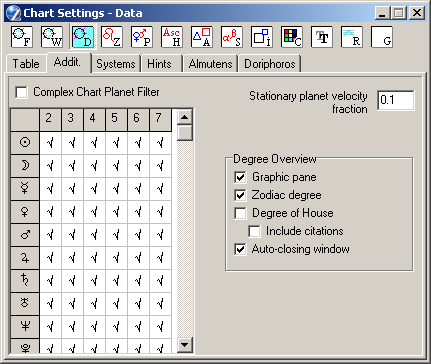Open the G settings icon

(382, 37)
